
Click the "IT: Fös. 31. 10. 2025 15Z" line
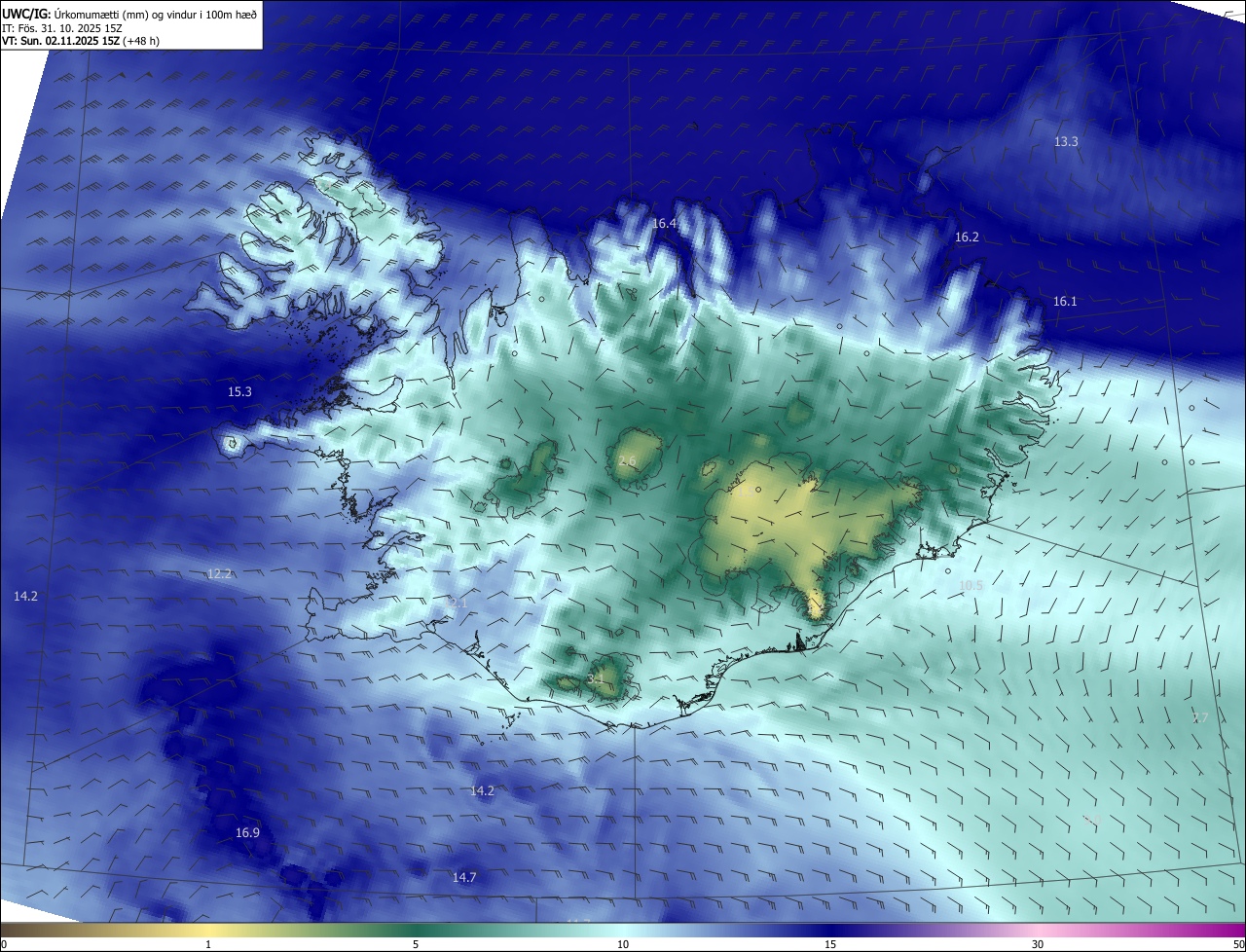pyautogui.click(x=61, y=28)
